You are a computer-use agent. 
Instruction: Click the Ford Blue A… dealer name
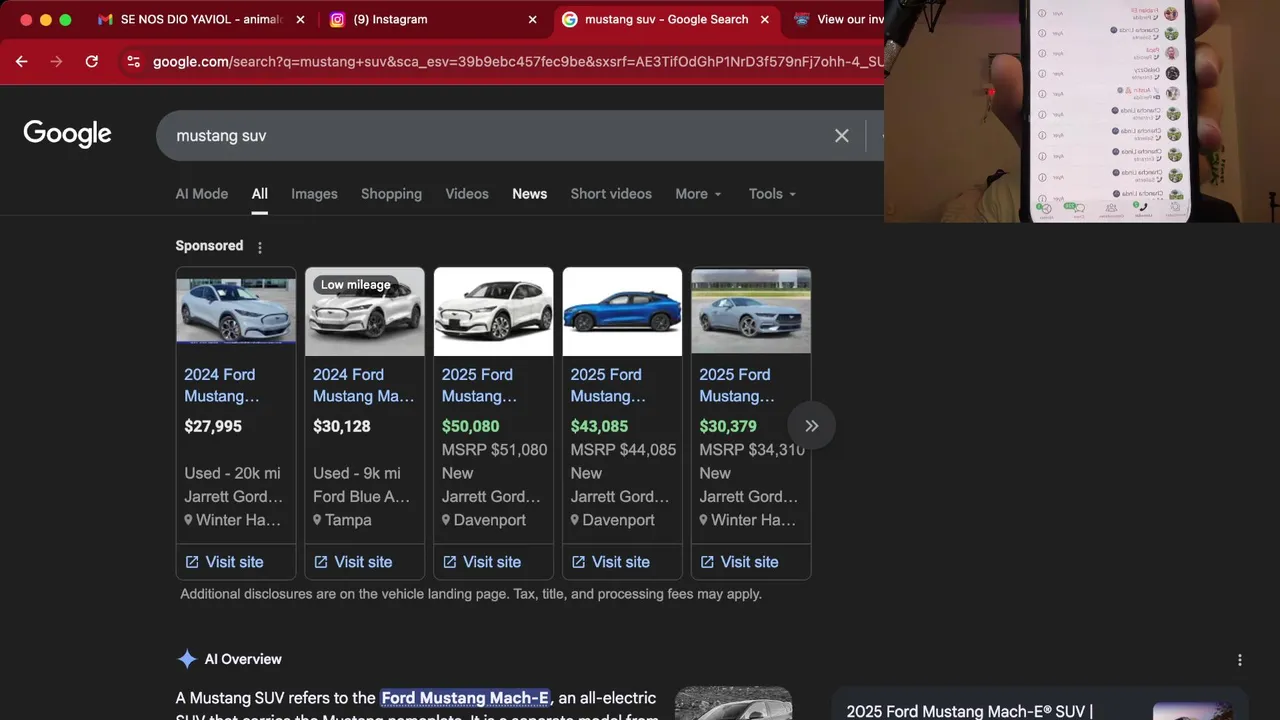(x=362, y=497)
